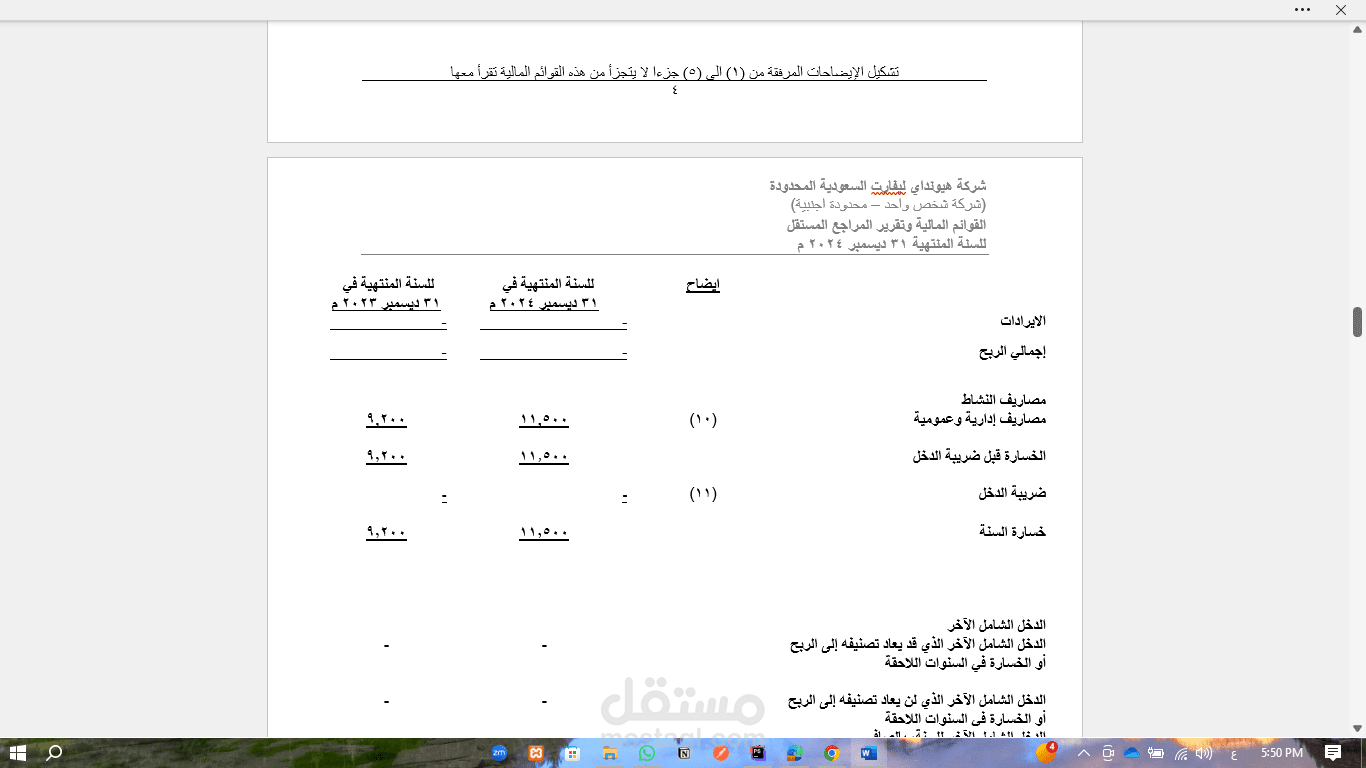This screenshot has width=1366, height=768.
Task: Open File Explorer from the taskbar
Action: (609, 752)
